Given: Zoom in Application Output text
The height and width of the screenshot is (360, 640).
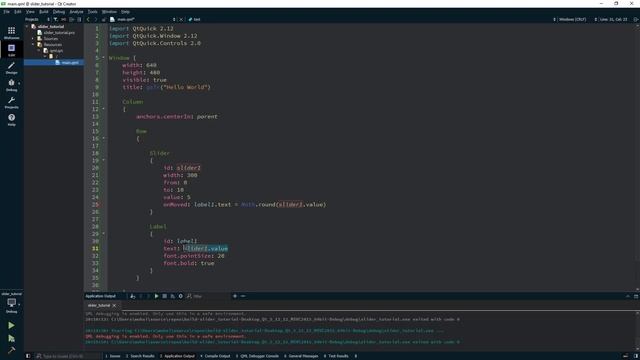Looking at the screenshot, I should tap(235, 296).
